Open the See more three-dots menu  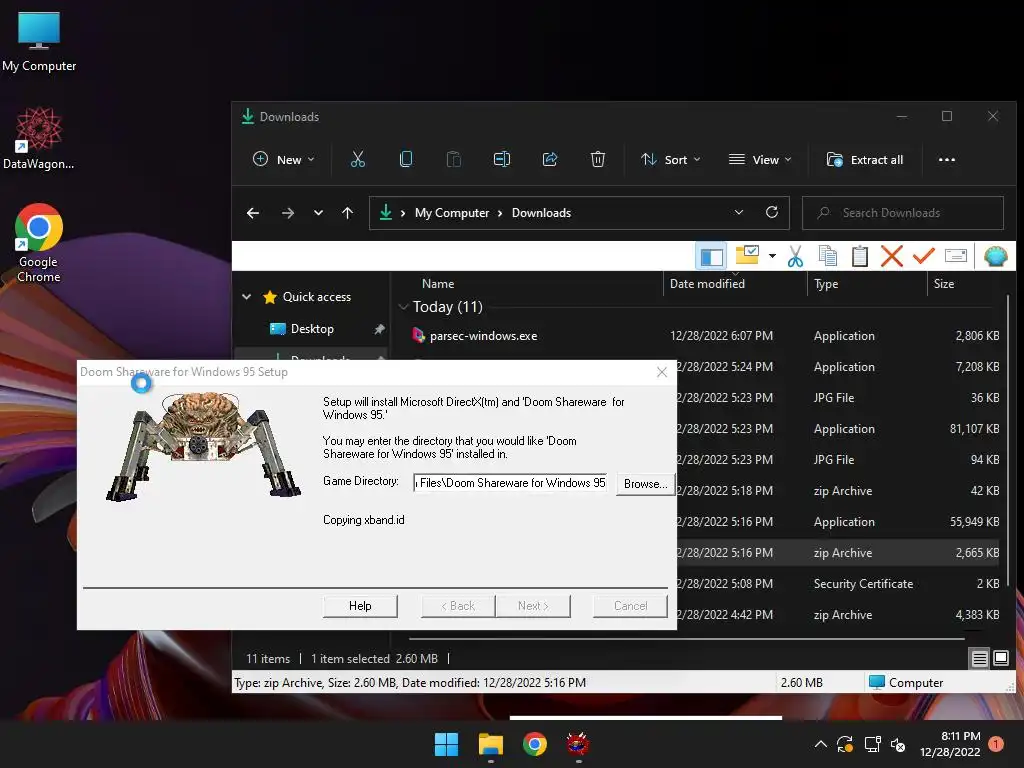(x=946, y=159)
